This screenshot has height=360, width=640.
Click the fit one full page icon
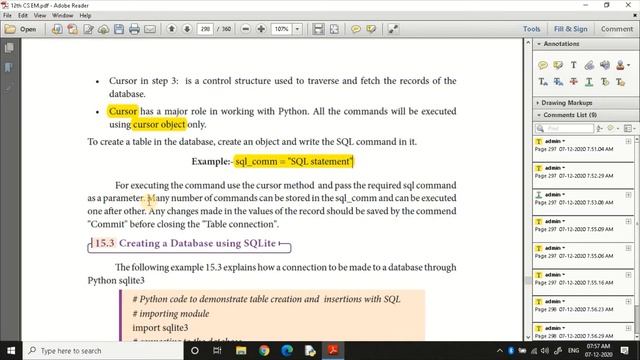point(334,29)
